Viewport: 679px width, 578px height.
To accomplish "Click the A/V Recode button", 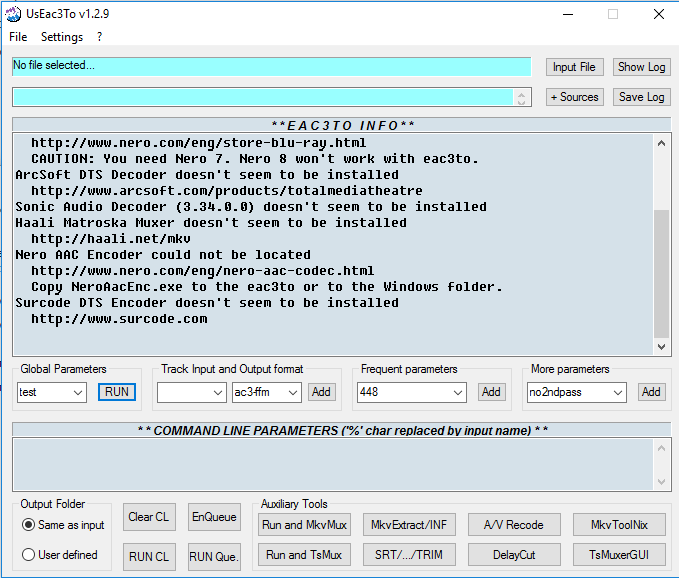I will click(x=514, y=525).
